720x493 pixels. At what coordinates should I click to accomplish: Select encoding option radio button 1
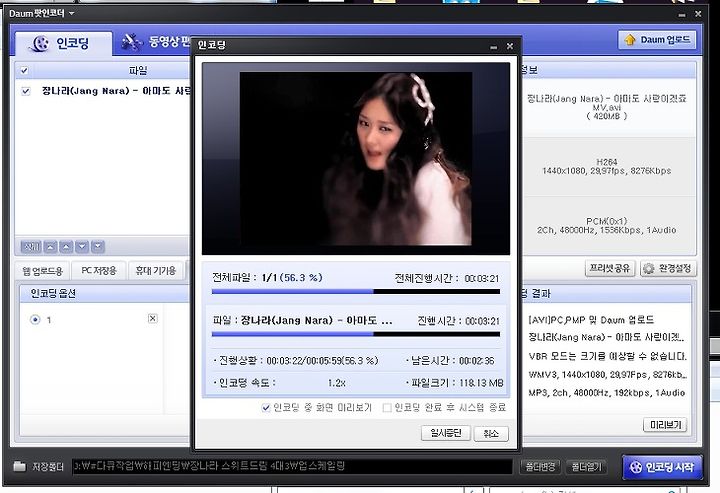[35, 319]
